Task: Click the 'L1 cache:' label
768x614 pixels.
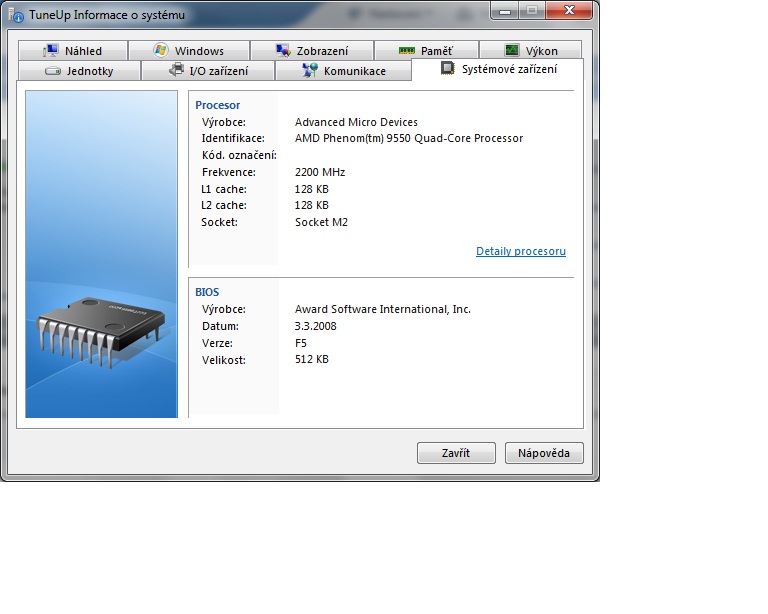Action: (x=224, y=189)
